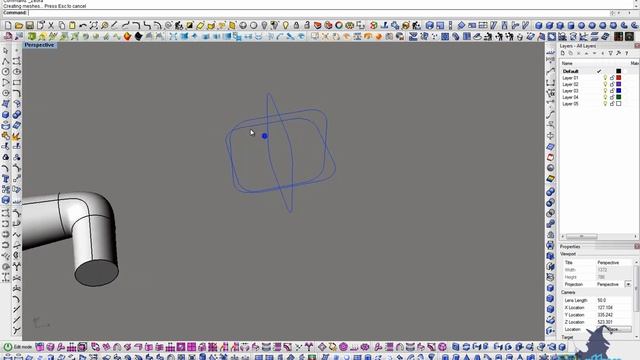Viewport: 640px width, 360px height.
Task: Click Layer 01's red color swatch
Action: pos(618,78)
